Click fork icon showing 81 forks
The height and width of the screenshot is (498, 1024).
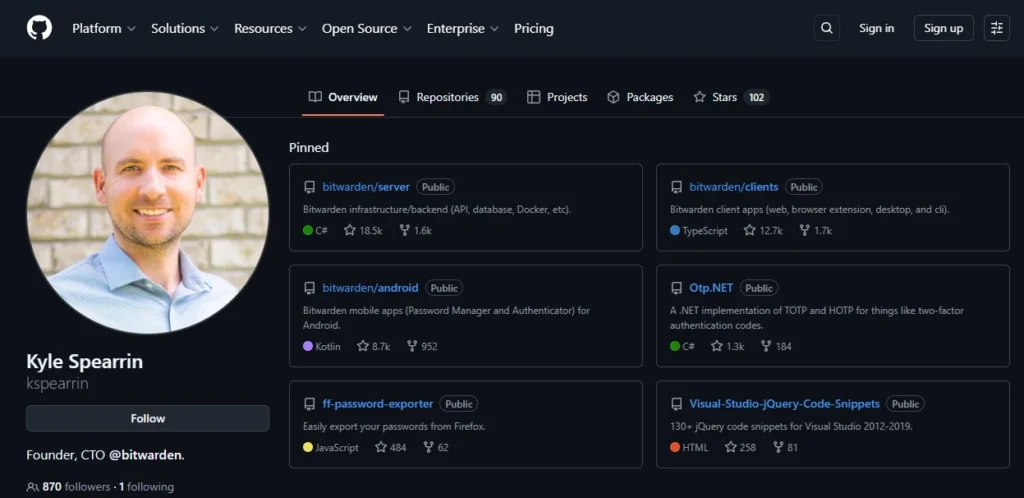[778, 447]
